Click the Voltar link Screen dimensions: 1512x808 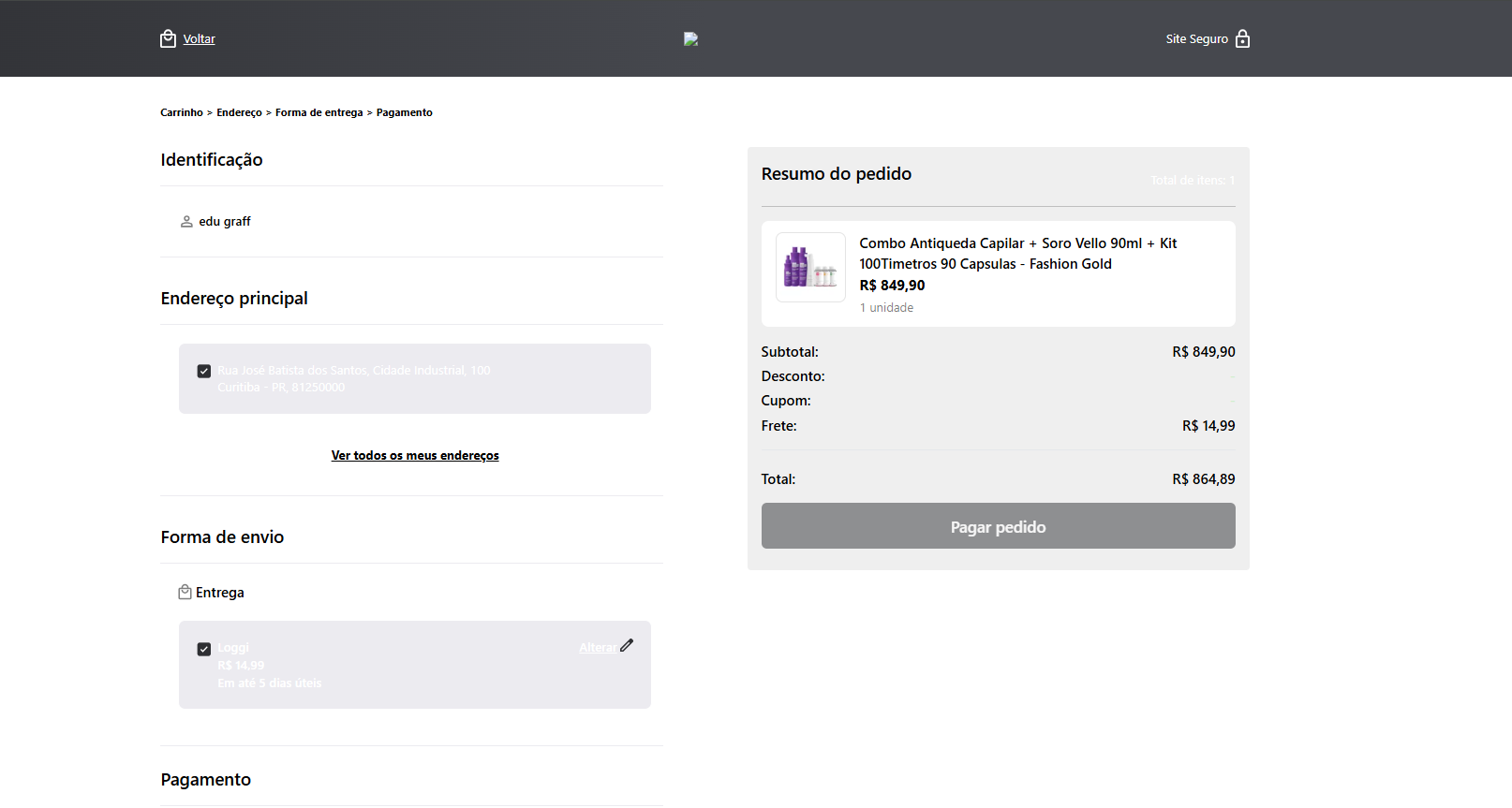(199, 39)
